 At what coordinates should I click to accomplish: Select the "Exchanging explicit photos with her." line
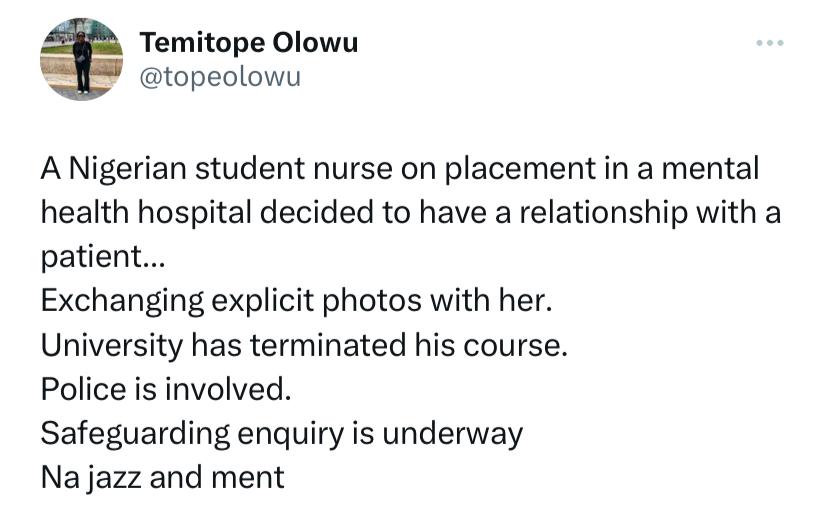296,301
